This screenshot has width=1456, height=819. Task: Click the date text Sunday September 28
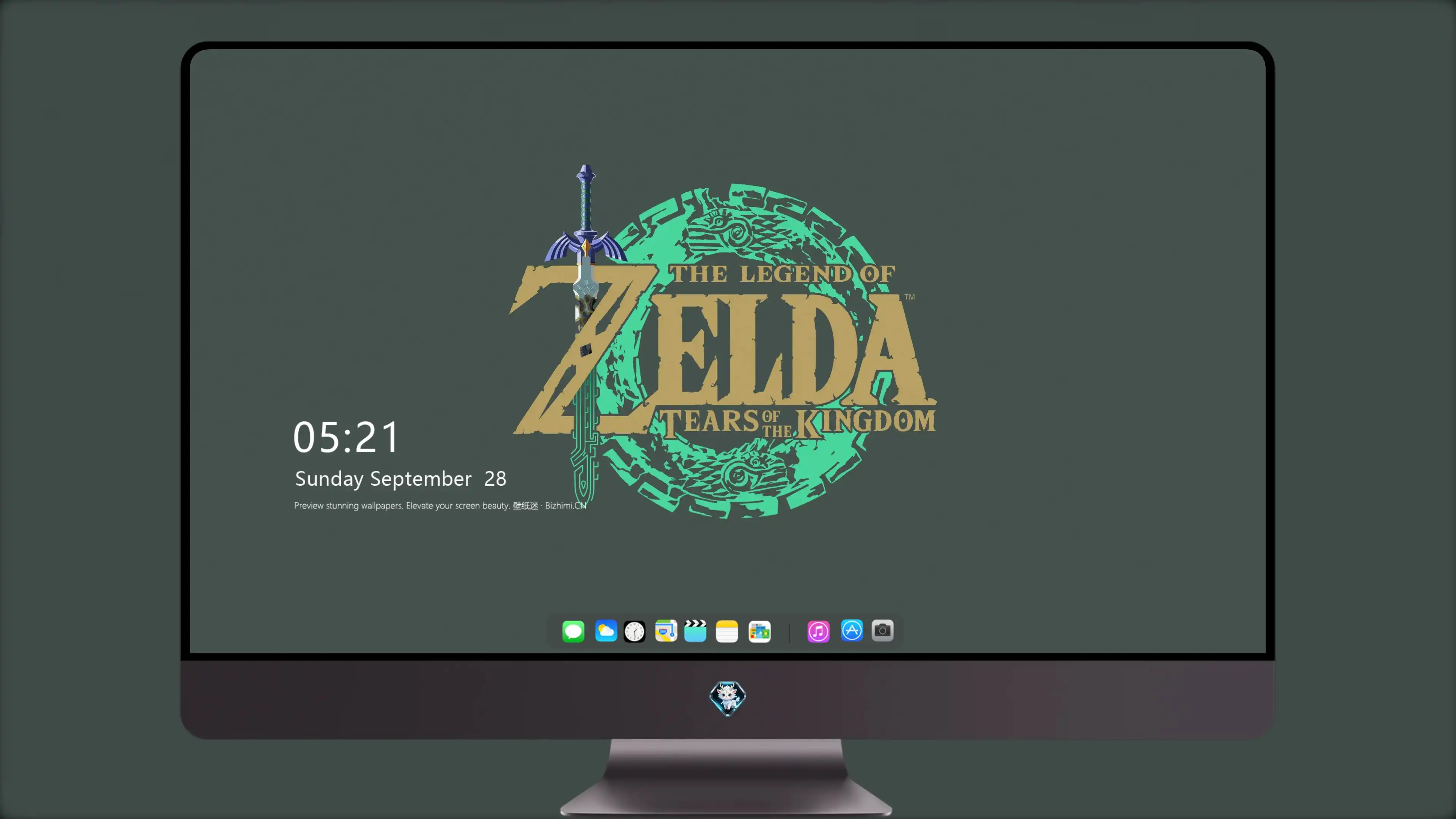click(401, 479)
